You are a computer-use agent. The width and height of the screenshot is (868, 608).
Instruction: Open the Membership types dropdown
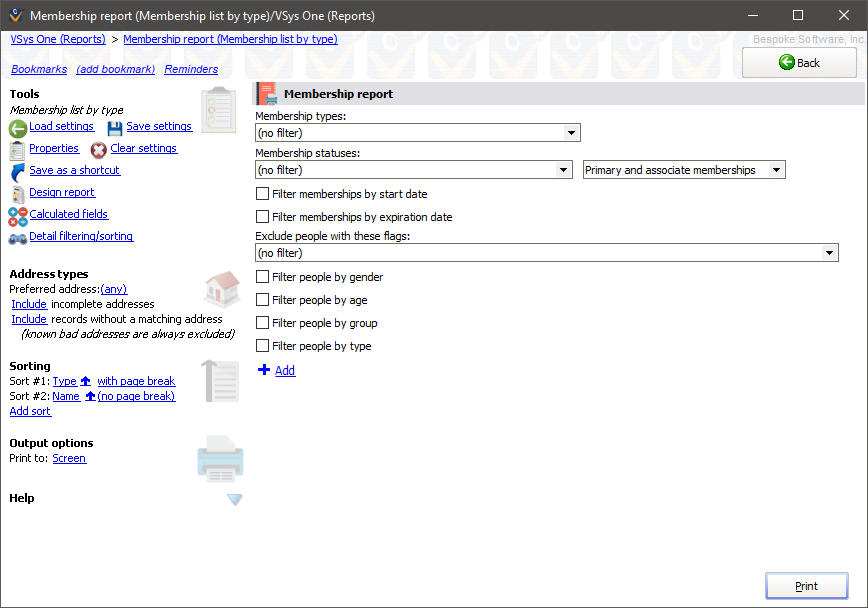[571, 132]
